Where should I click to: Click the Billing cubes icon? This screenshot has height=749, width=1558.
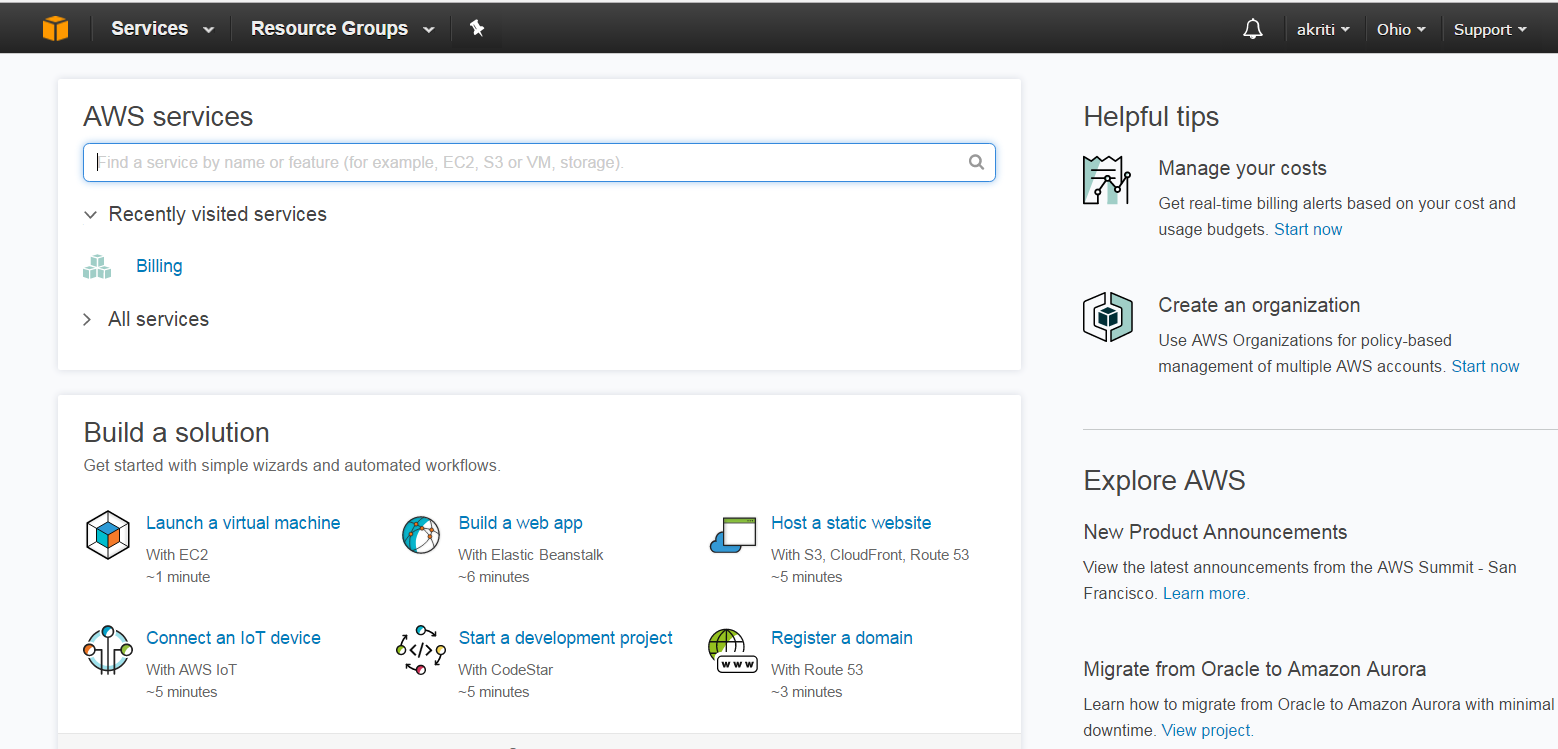(97, 266)
